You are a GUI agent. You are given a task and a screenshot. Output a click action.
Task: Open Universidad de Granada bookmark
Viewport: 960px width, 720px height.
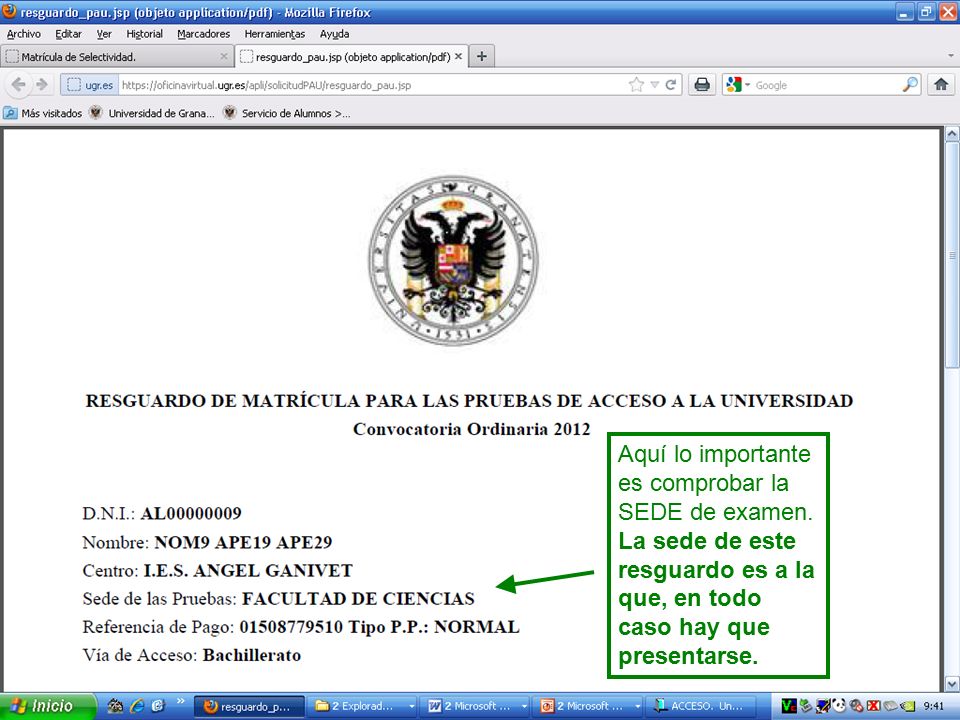[152, 113]
